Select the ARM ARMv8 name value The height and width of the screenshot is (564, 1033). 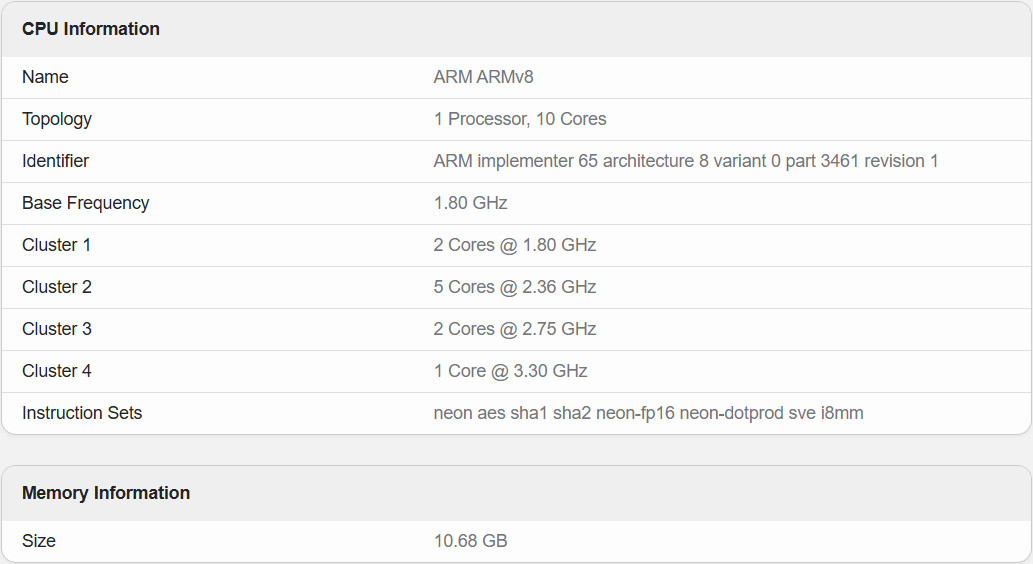pyautogui.click(x=484, y=77)
